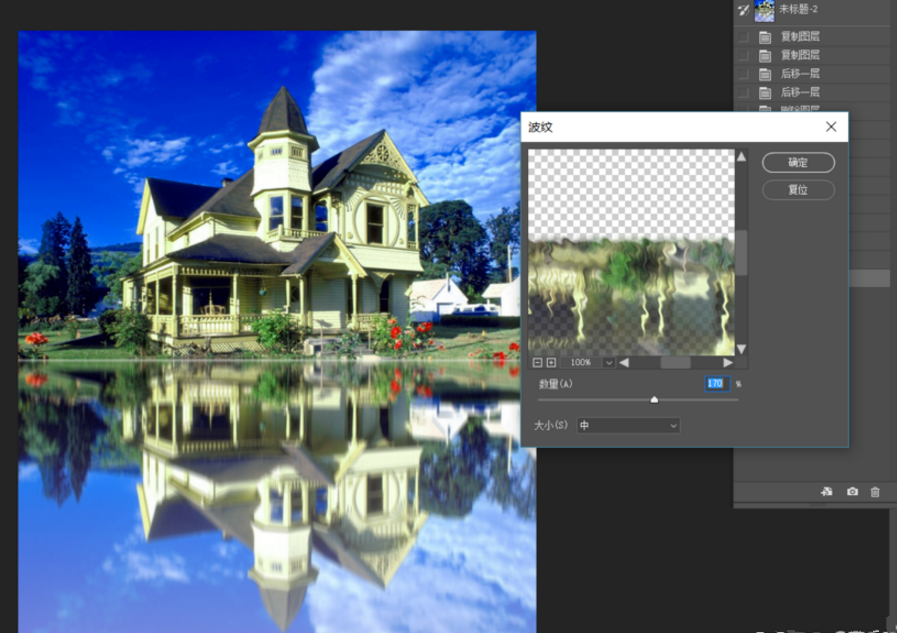897x633 pixels.
Task: Click the 复位 reset button
Action: click(x=798, y=190)
